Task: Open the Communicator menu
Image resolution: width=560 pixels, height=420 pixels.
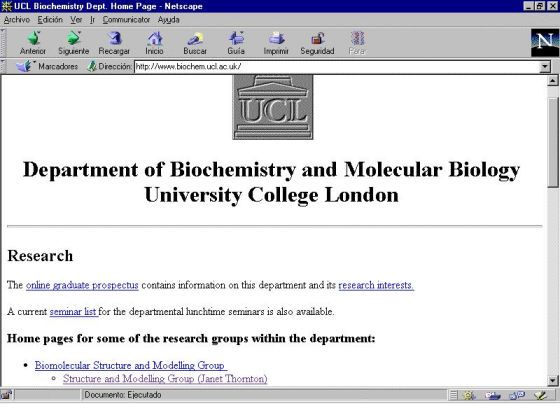Action: 126,20
